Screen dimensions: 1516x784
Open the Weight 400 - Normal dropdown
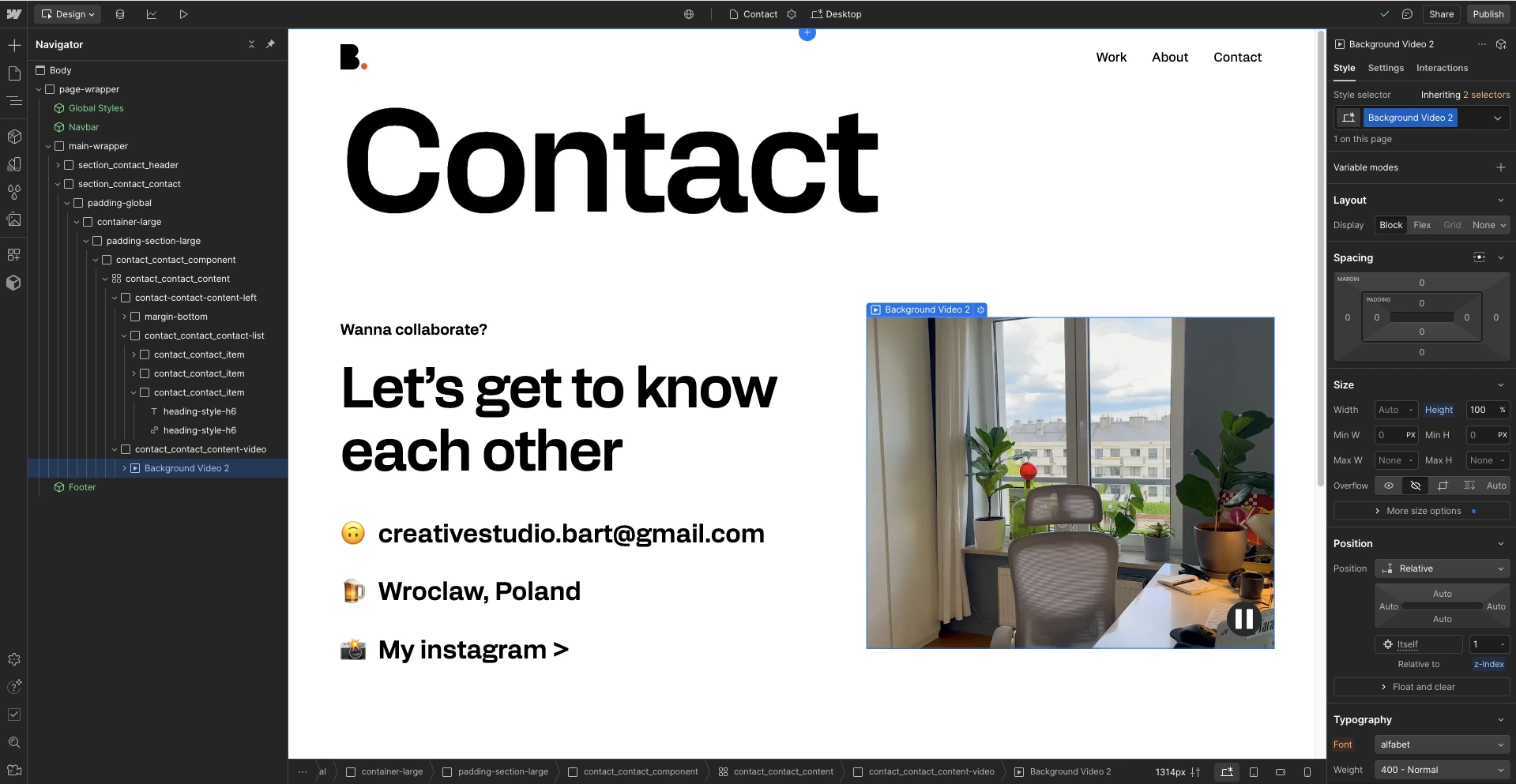tap(1443, 770)
